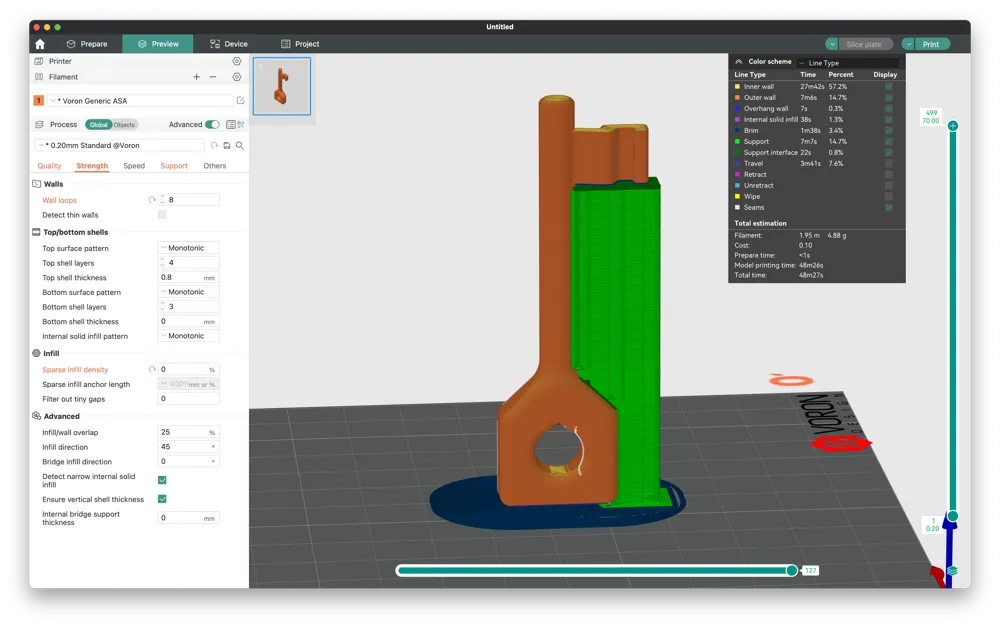The width and height of the screenshot is (1000, 627).
Task: Open the Printer settings gear icon
Action: (x=237, y=61)
